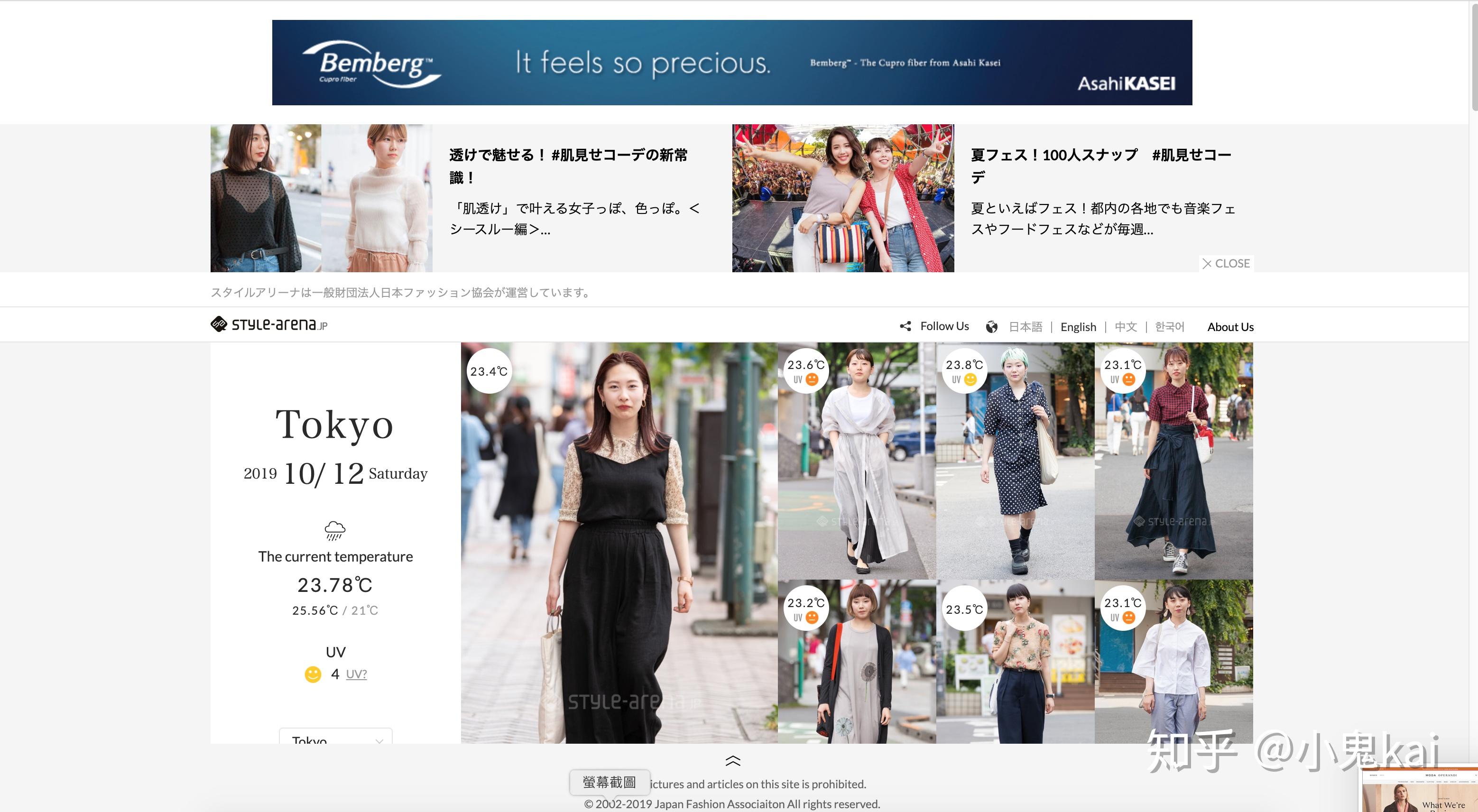Open the 夏フェス festival photo thumbnail
Image resolution: width=1478 pixels, height=812 pixels.
(843, 198)
